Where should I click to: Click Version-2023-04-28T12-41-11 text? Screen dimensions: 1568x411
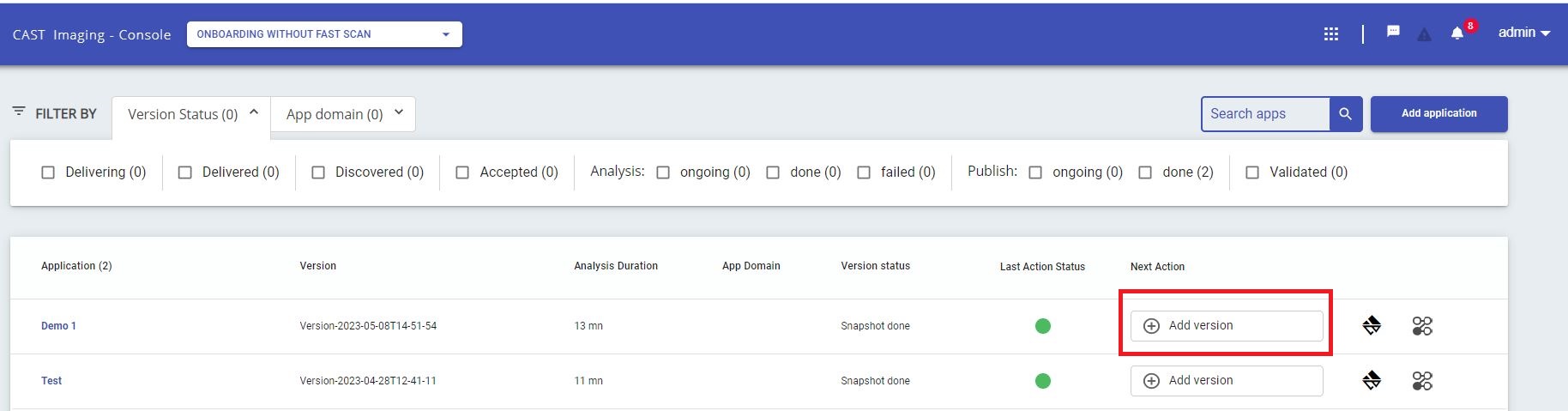(x=368, y=381)
